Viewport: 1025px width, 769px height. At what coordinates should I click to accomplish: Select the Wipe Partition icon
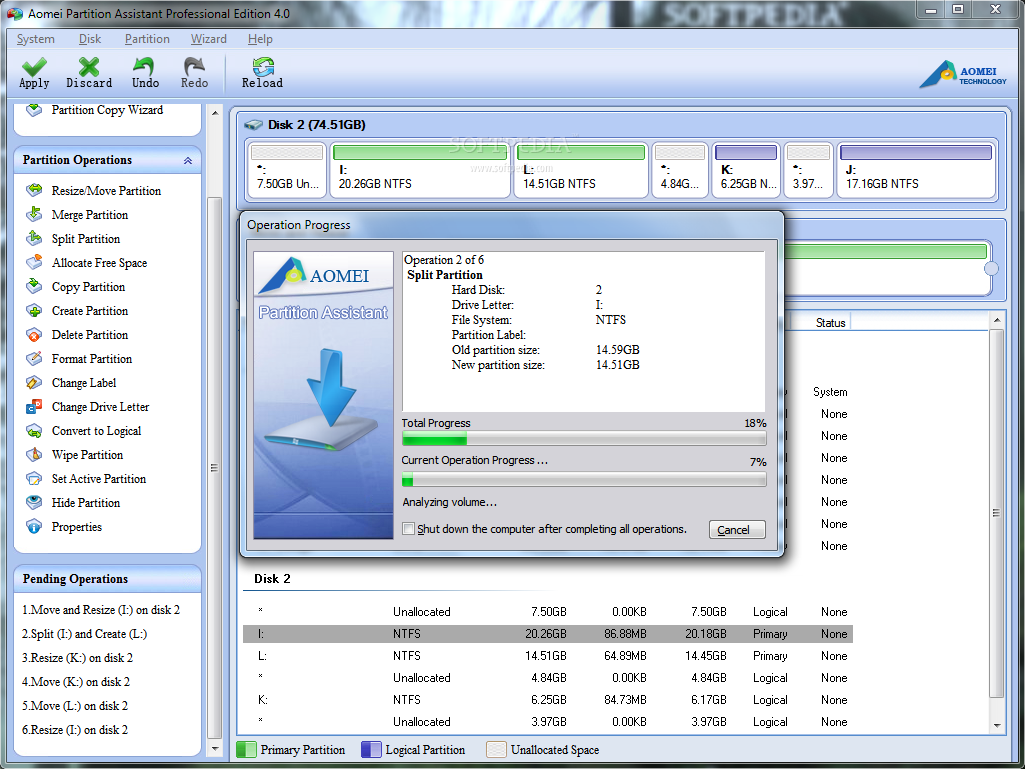click(35, 455)
